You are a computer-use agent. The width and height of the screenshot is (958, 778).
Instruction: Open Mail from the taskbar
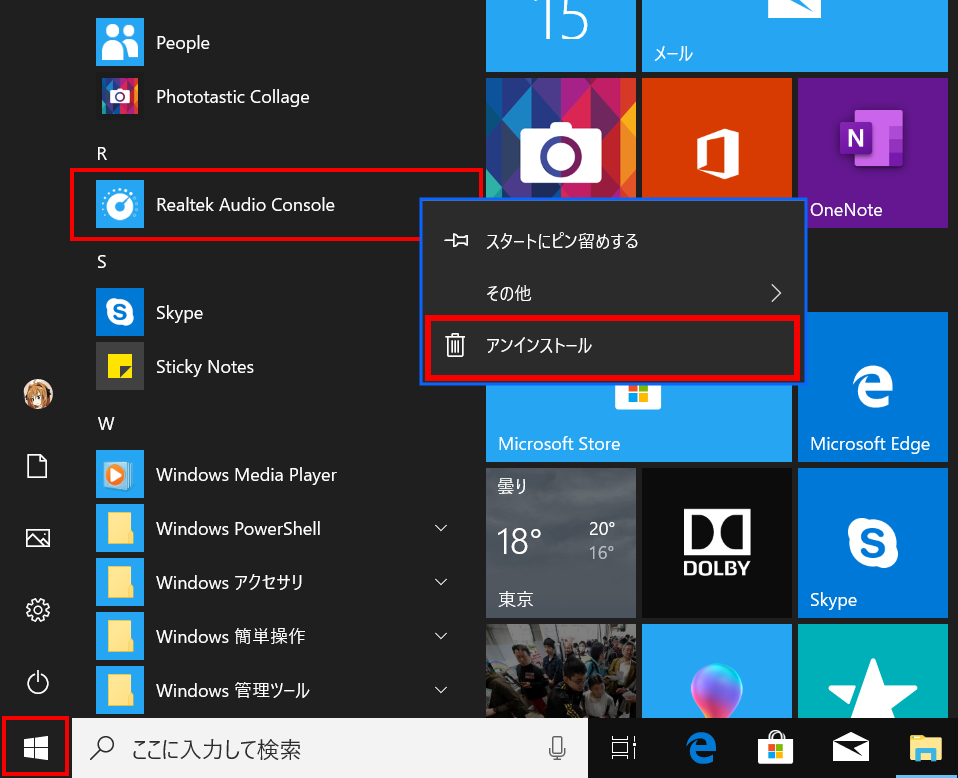[851, 748]
